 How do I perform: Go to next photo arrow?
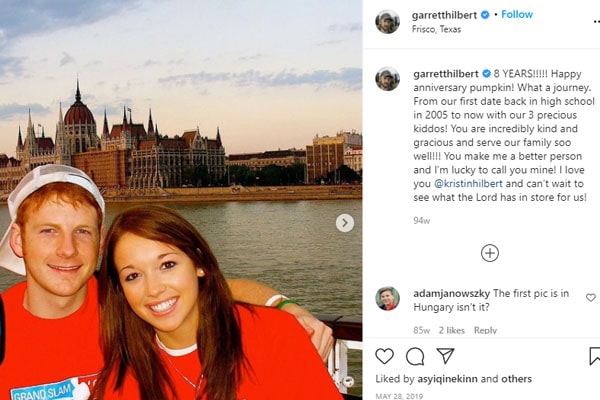click(x=345, y=223)
